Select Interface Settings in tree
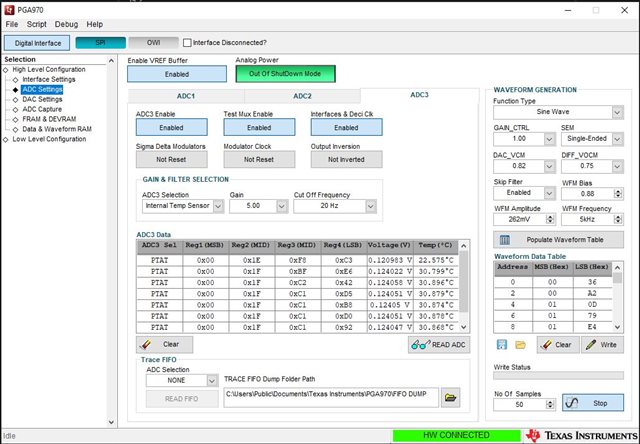 point(49,79)
